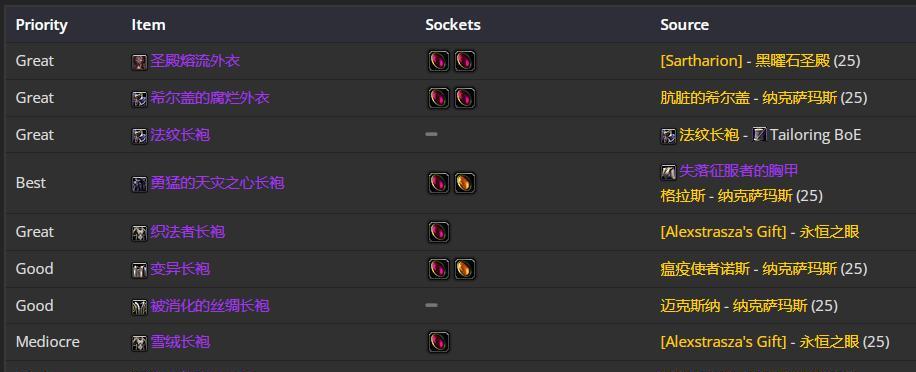The width and height of the screenshot is (916, 372).
Task: Click the first red gem in Sartharion row
Action: click(x=439, y=61)
